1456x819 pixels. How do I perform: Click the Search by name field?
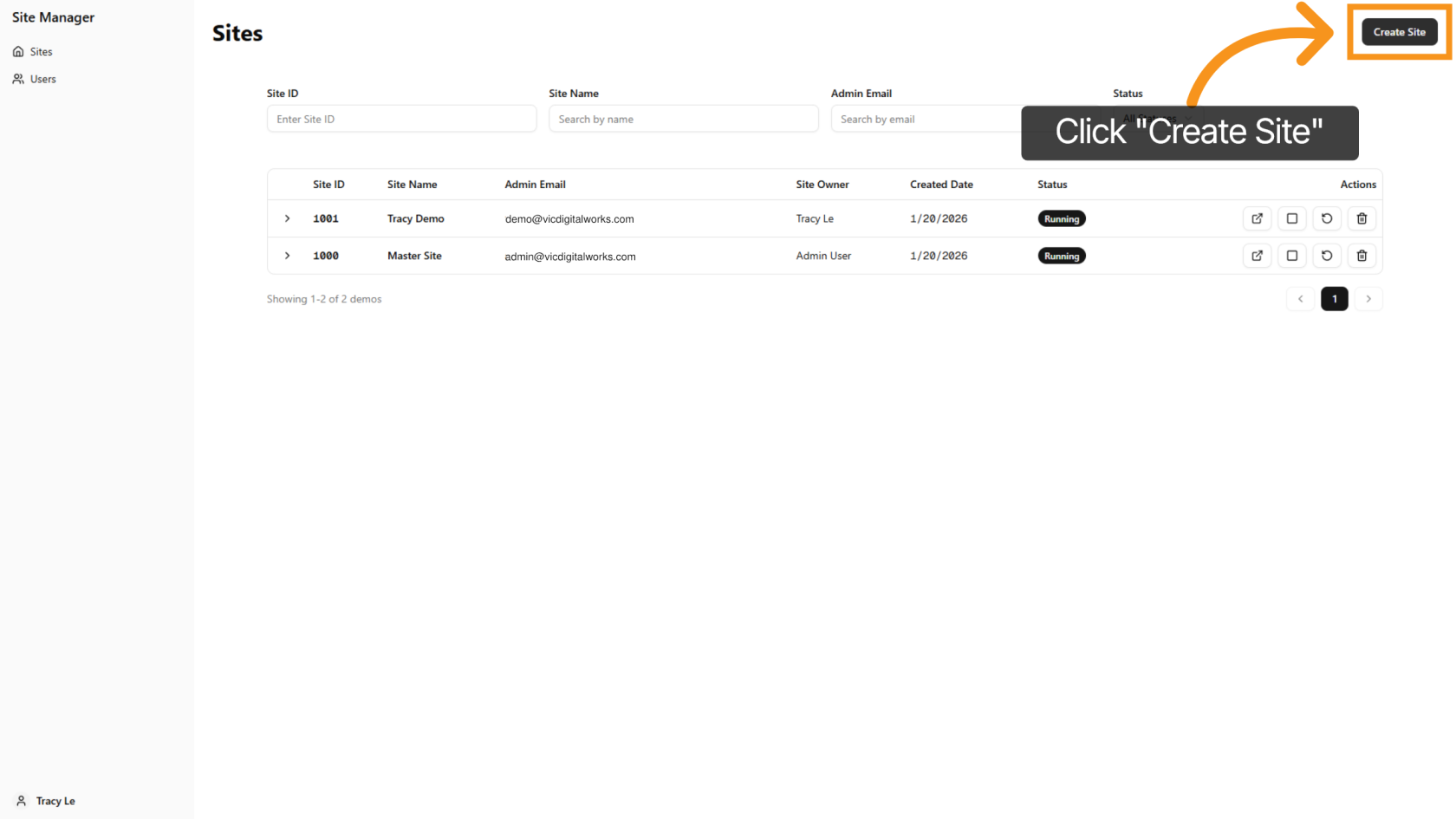pos(683,119)
